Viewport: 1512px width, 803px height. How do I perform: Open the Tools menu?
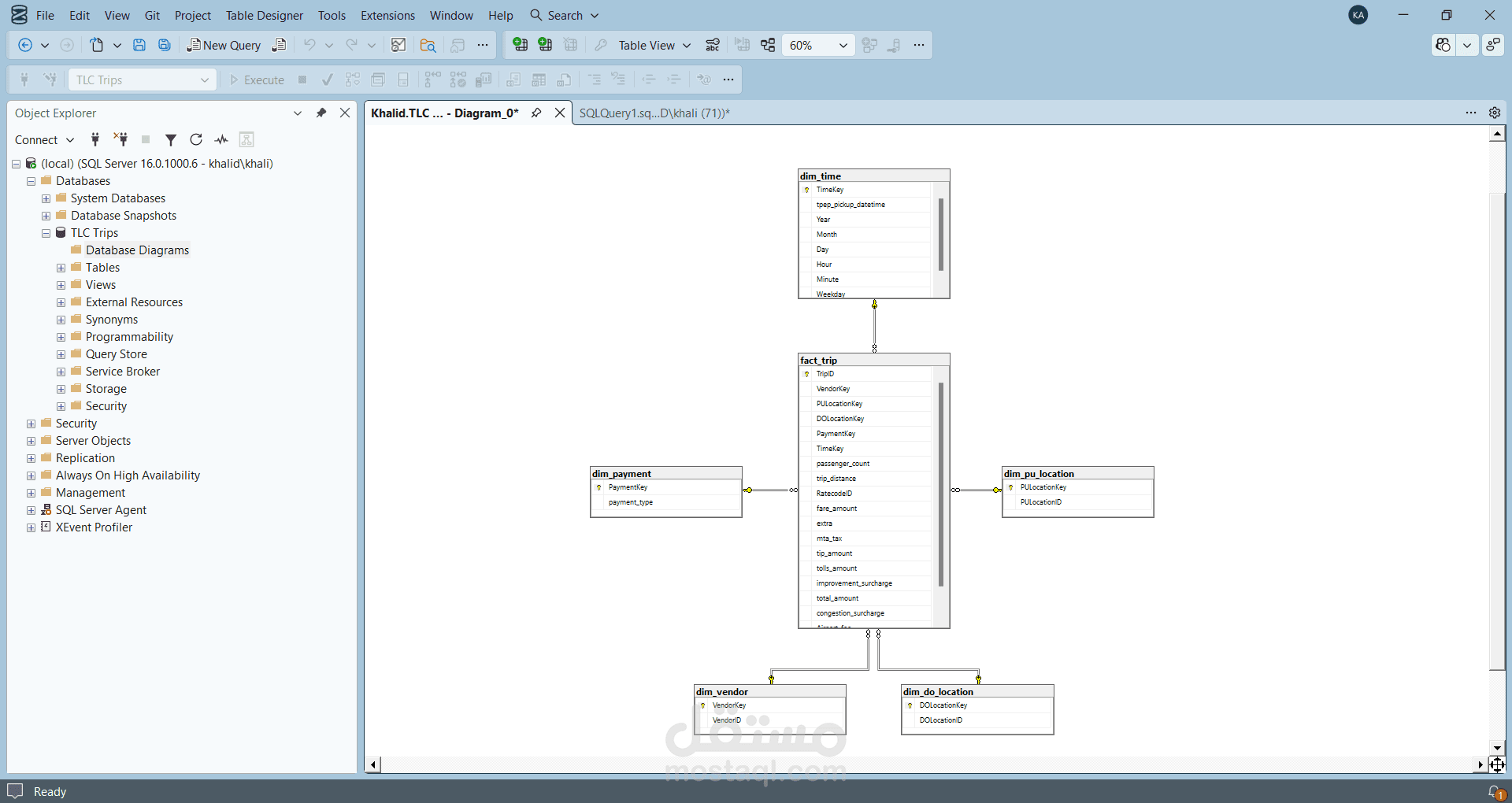point(332,15)
